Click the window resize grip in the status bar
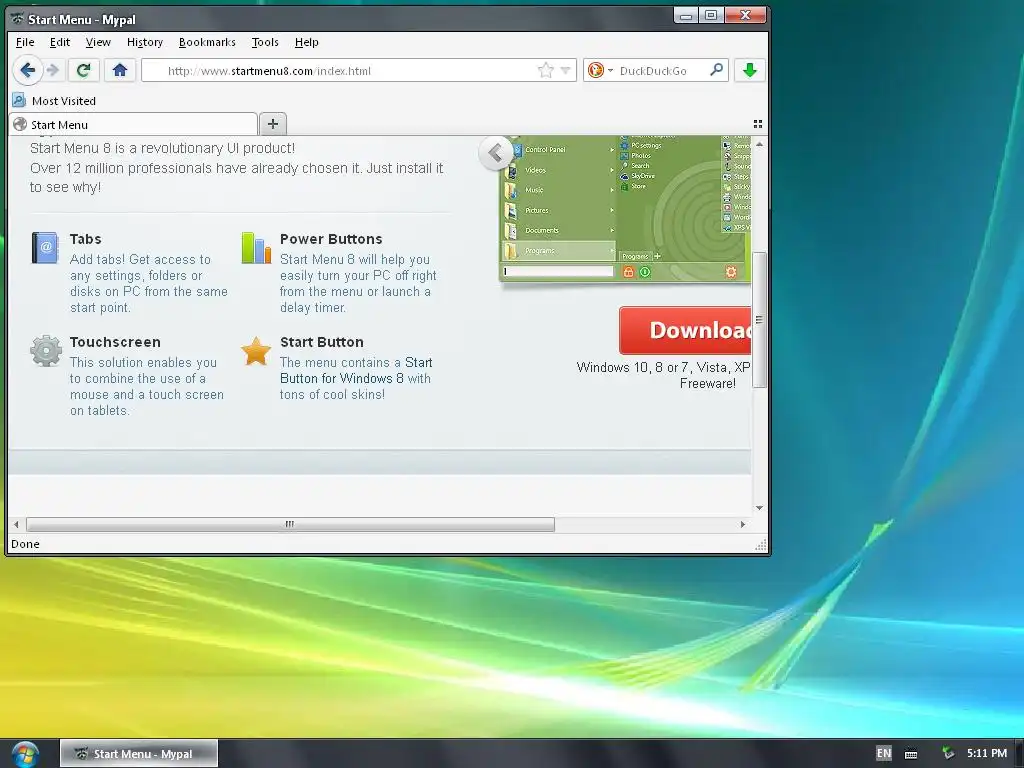Viewport: 1024px width, 768px height. tap(761, 545)
